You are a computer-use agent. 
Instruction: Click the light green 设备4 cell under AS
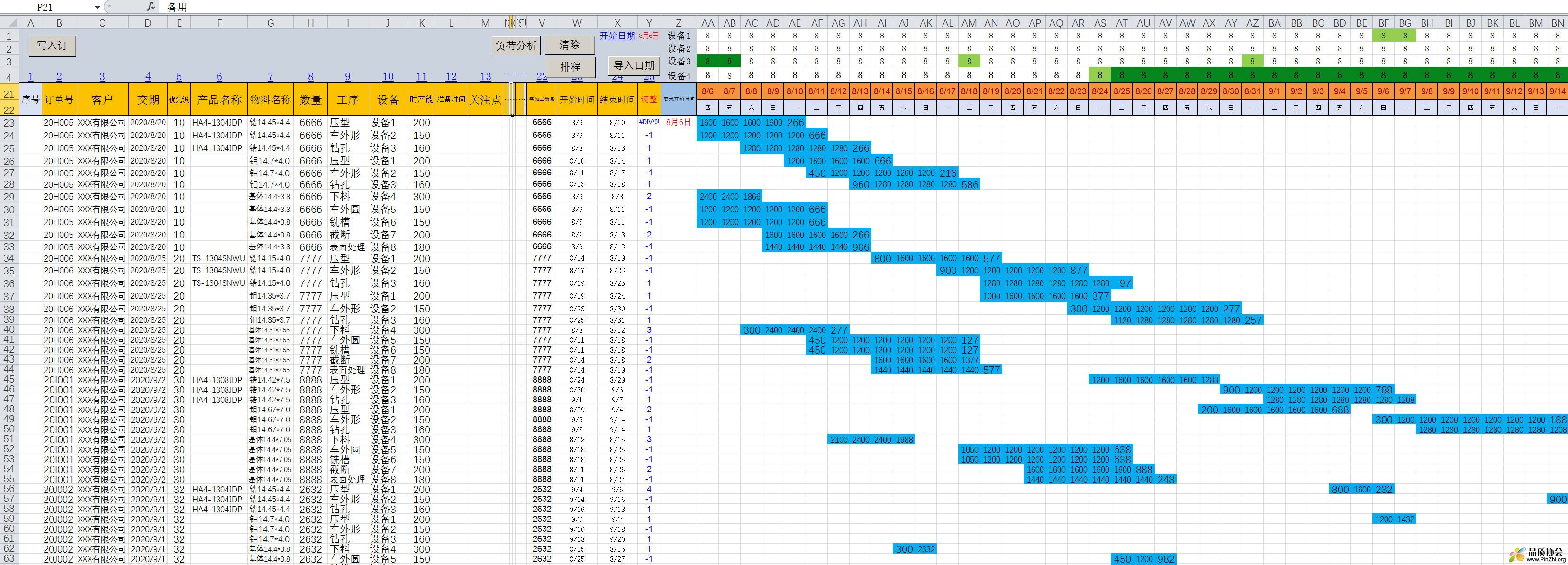click(x=1099, y=75)
